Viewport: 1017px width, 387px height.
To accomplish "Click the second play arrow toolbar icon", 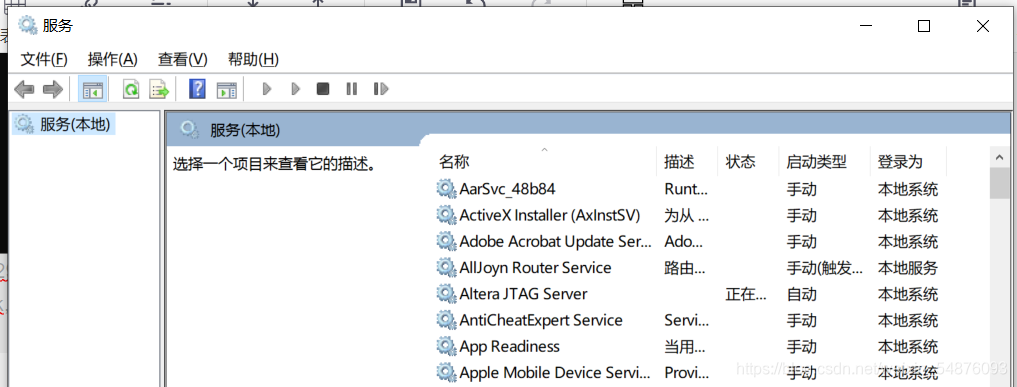I will tap(296, 89).
